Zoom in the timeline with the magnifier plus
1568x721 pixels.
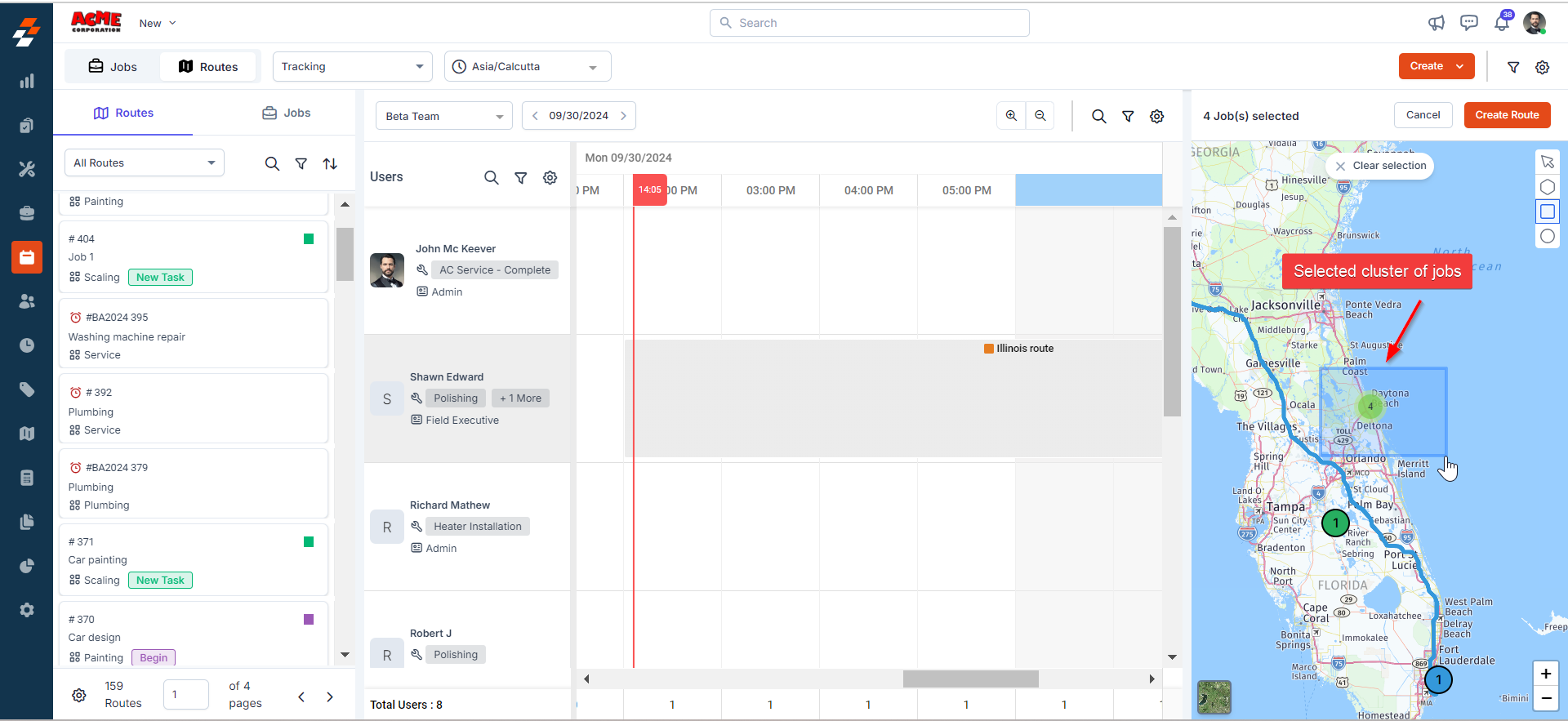(1011, 116)
